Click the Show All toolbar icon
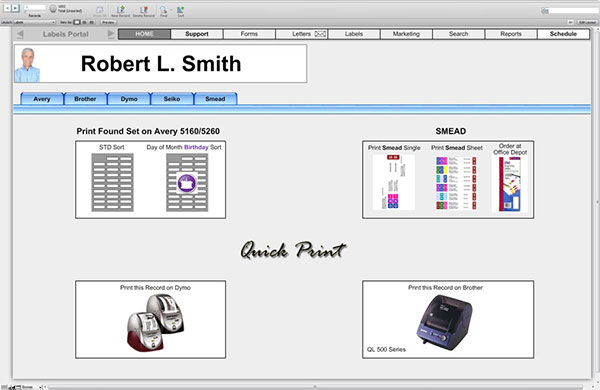This screenshot has height=390, width=600. click(x=99, y=11)
